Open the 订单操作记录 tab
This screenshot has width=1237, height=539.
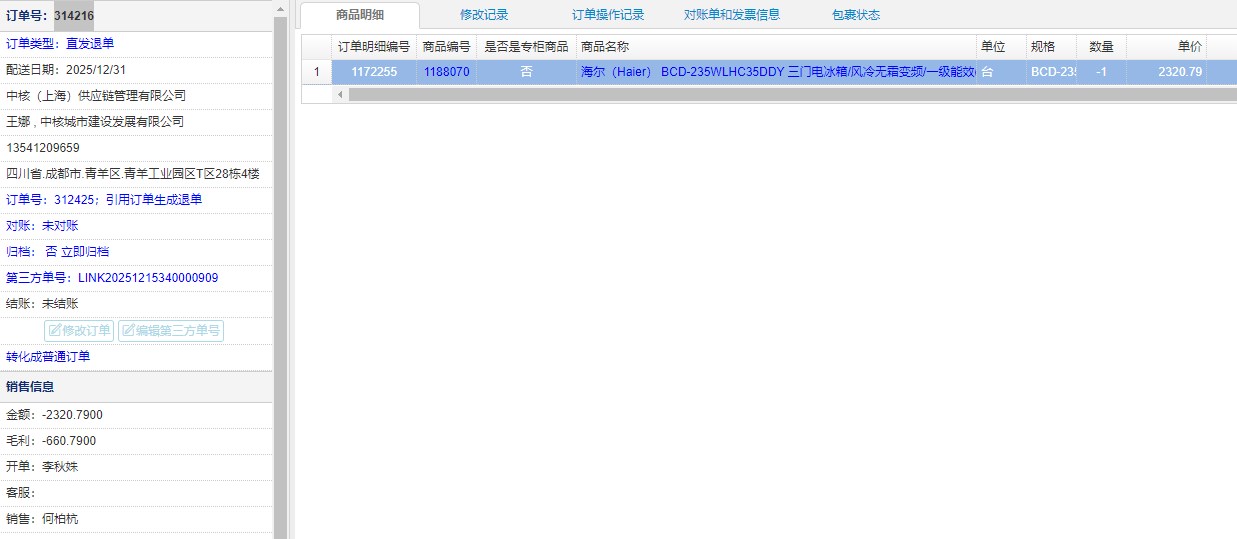click(x=607, y=15)
